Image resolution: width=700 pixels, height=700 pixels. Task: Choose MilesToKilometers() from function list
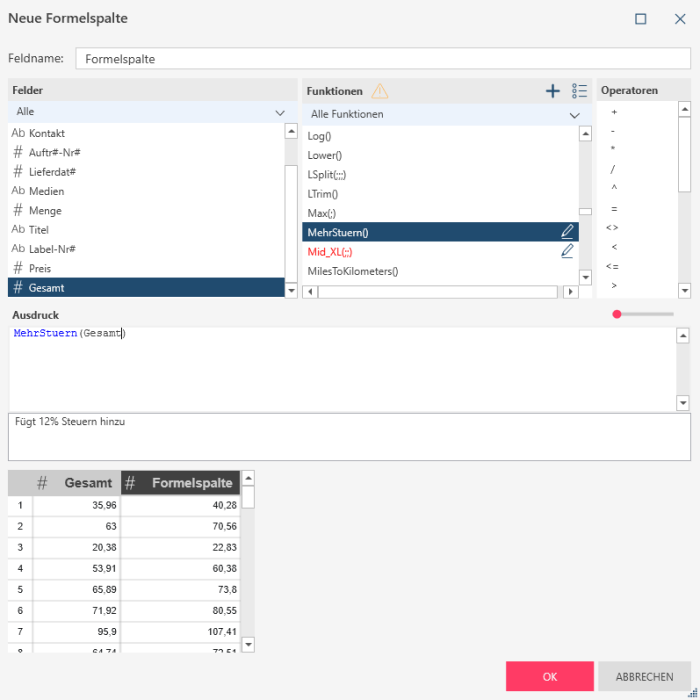(x=353, y=271)
